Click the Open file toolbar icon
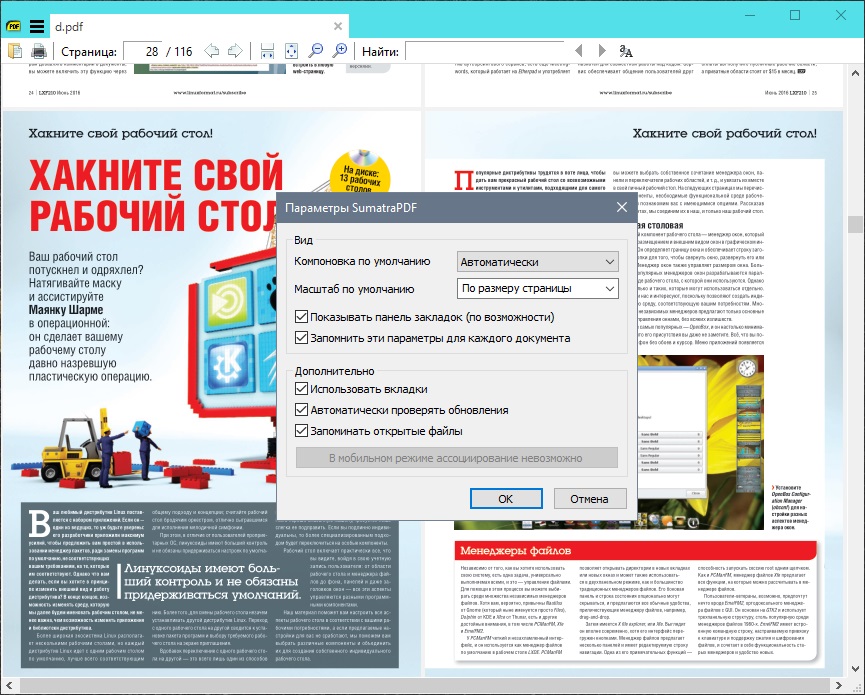The image size is (865, 695). point(15,51)
